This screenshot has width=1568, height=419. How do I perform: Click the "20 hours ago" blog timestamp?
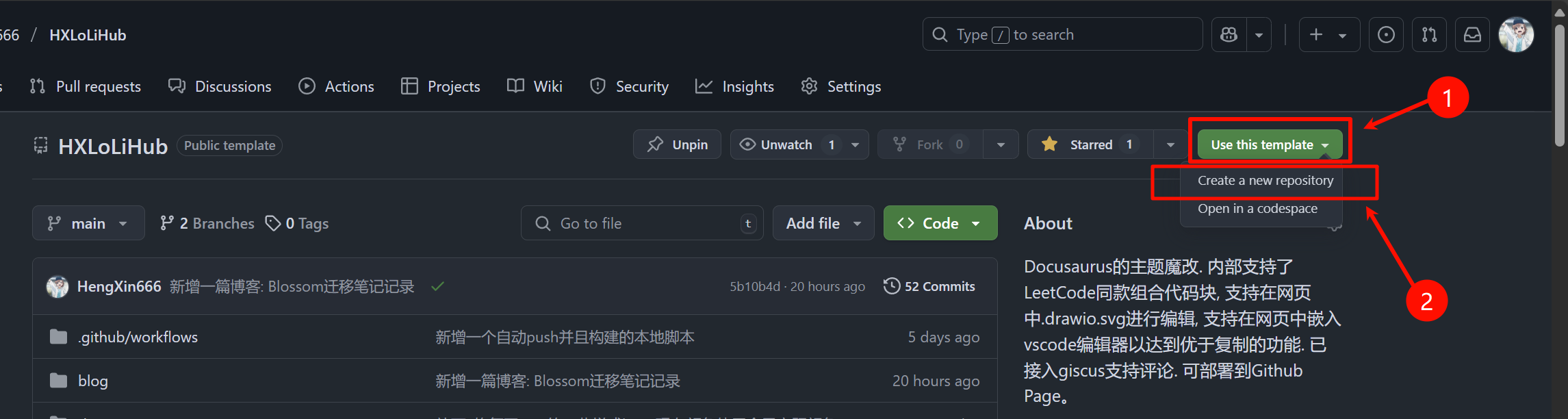click(x=936, y=381)
